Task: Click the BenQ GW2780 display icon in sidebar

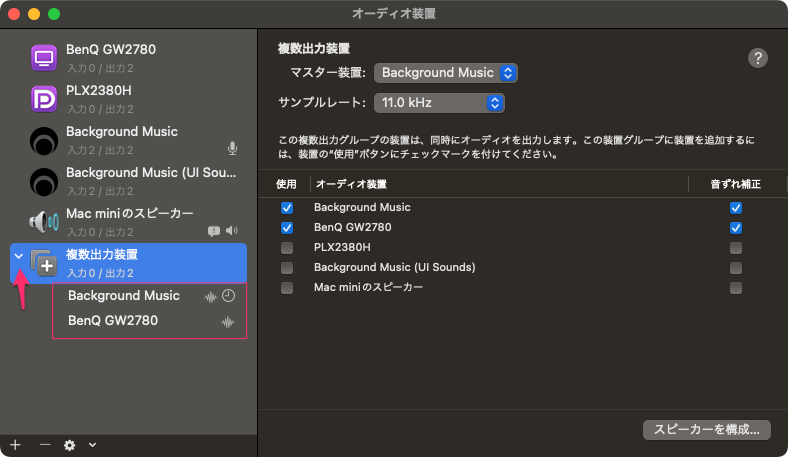Action: 44,58
